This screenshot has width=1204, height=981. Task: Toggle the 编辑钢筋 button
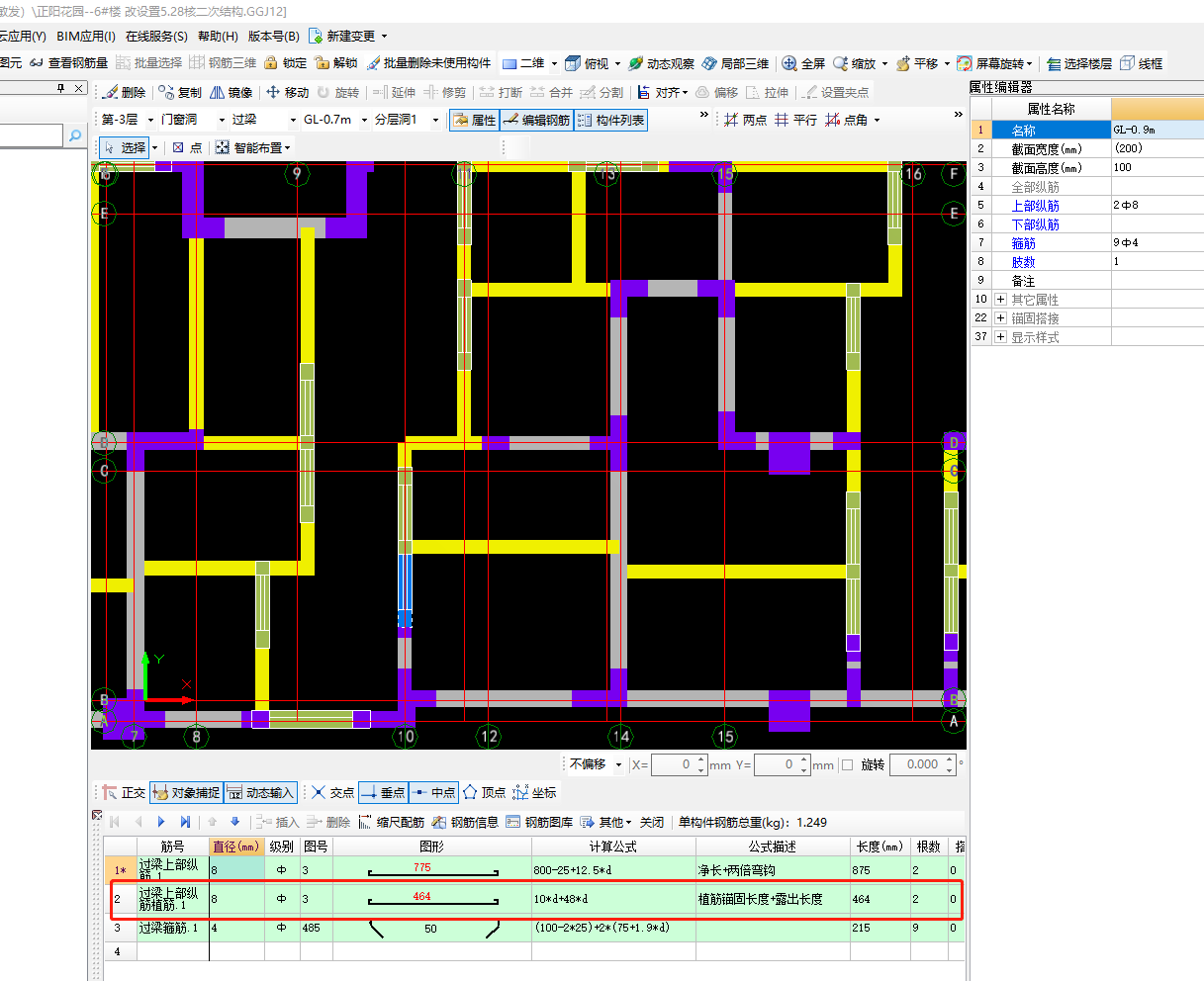coord(536,120)
